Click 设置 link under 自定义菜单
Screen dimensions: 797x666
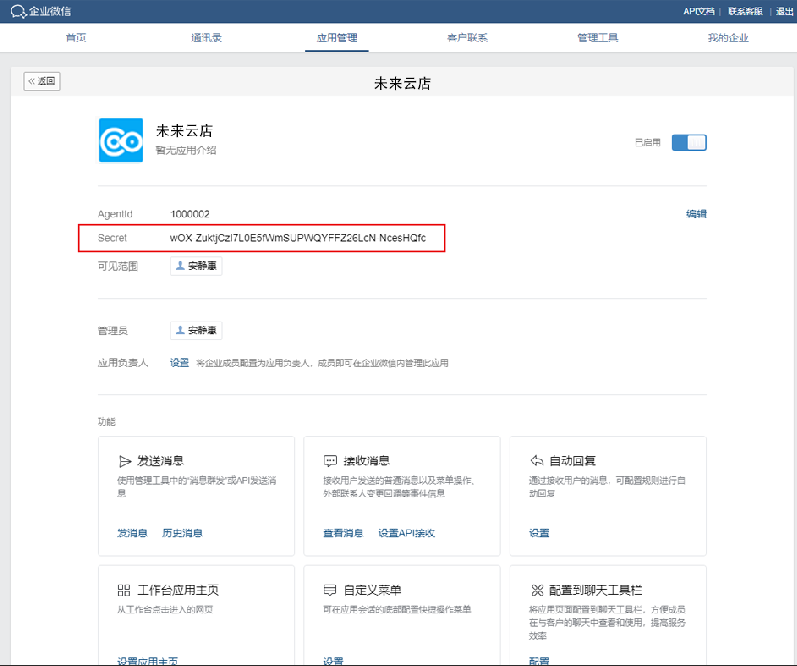[333, 660]
